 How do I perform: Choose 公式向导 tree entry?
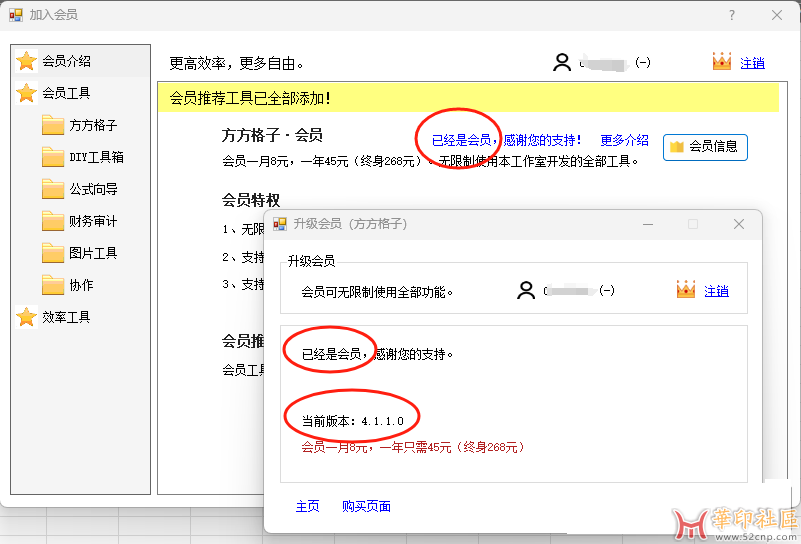tap(93, 189)
